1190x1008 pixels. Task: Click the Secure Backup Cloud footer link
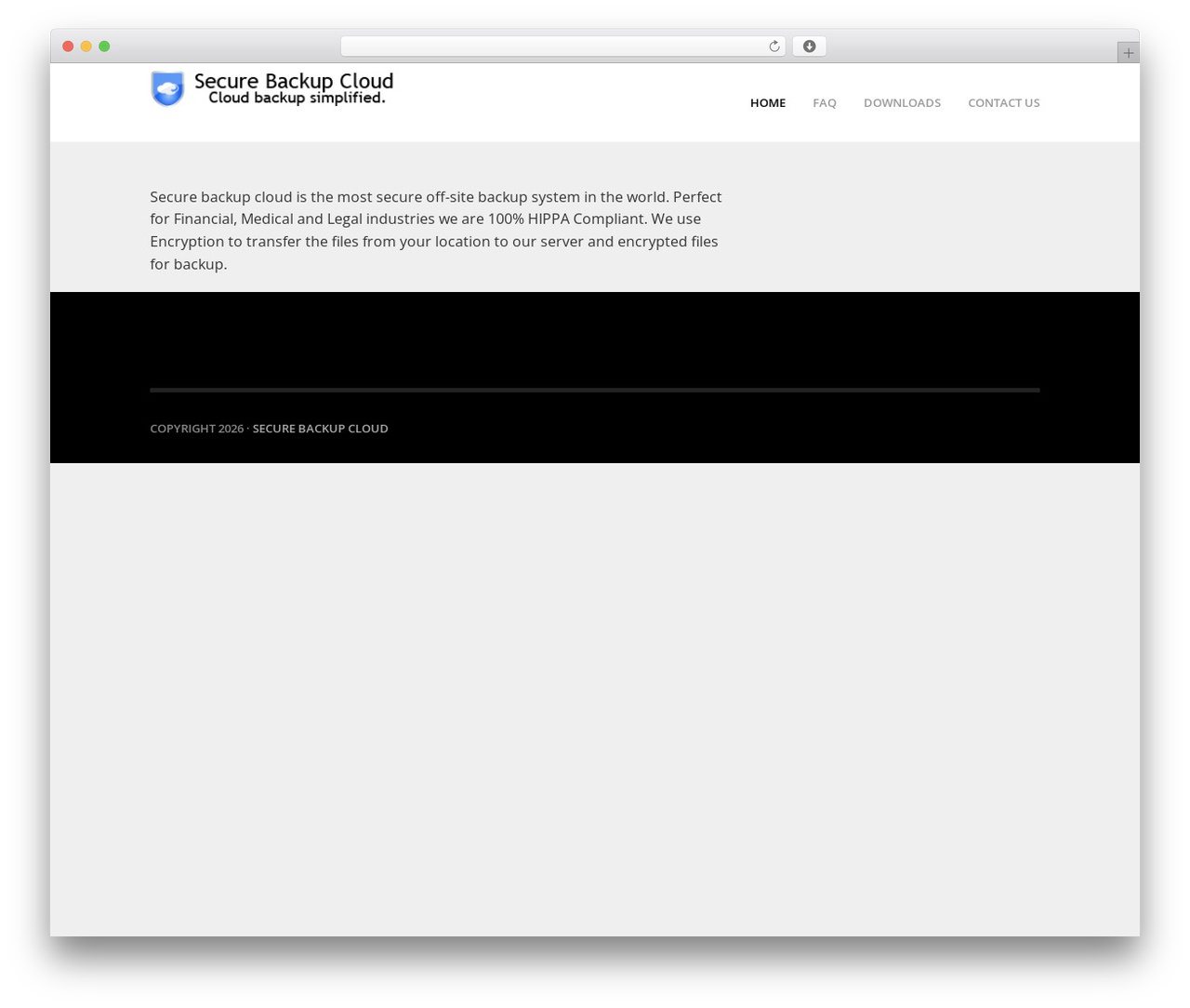click(x=320, y=429)
